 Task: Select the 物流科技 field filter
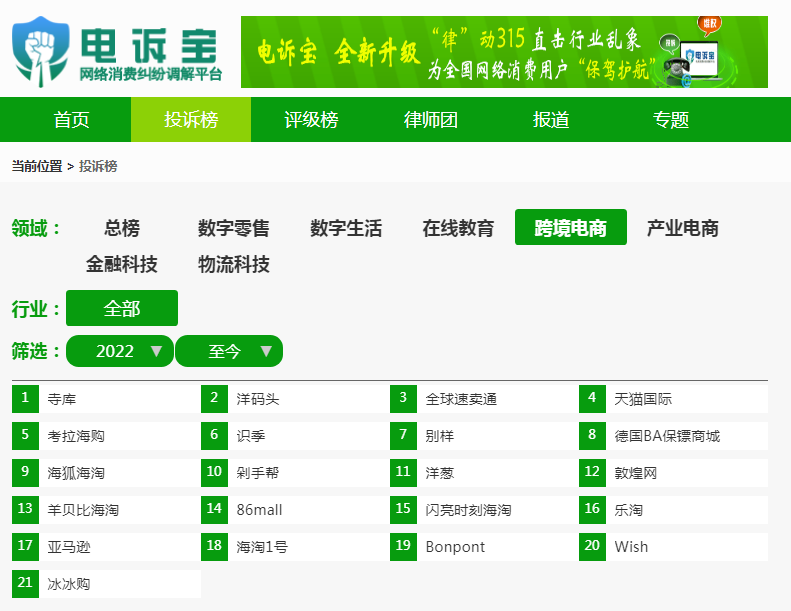(234, 264)
